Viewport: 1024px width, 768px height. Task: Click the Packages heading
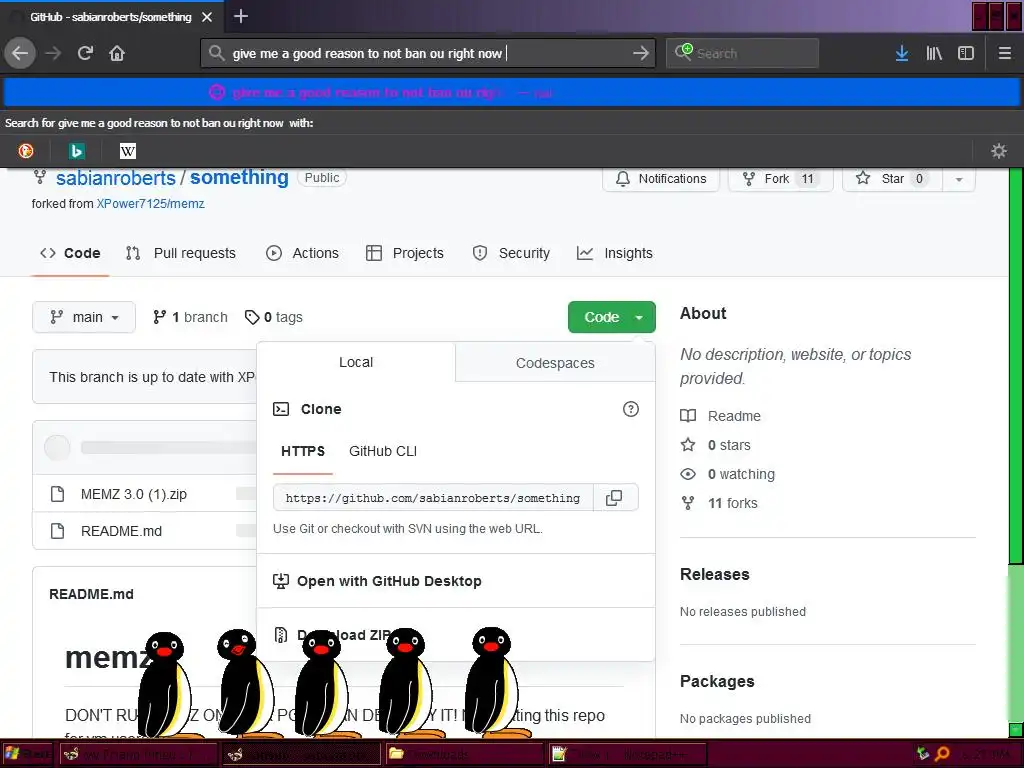click(x=717, y=681)
